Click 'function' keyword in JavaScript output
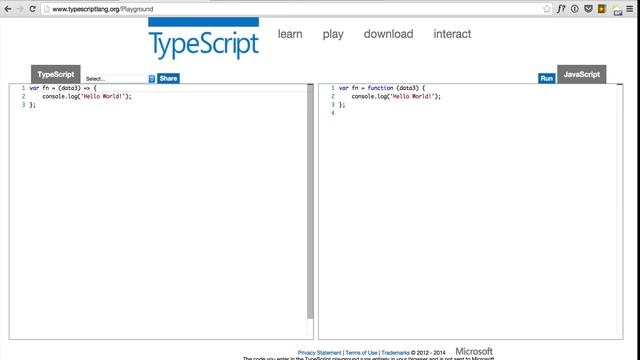This screenshot has height=360, width=640. pyautogui.click(x=380, y=88)
